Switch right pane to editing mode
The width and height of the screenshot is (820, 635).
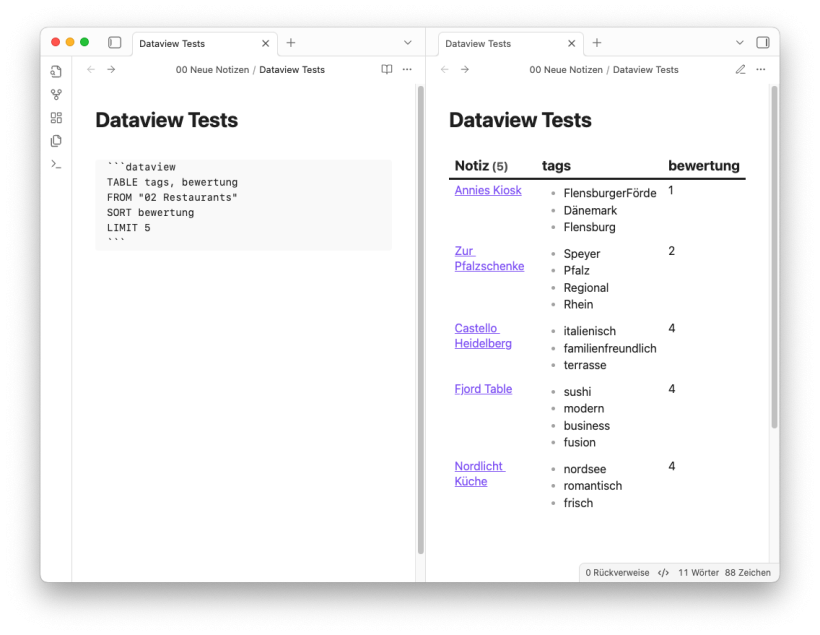tap(740, 70)
